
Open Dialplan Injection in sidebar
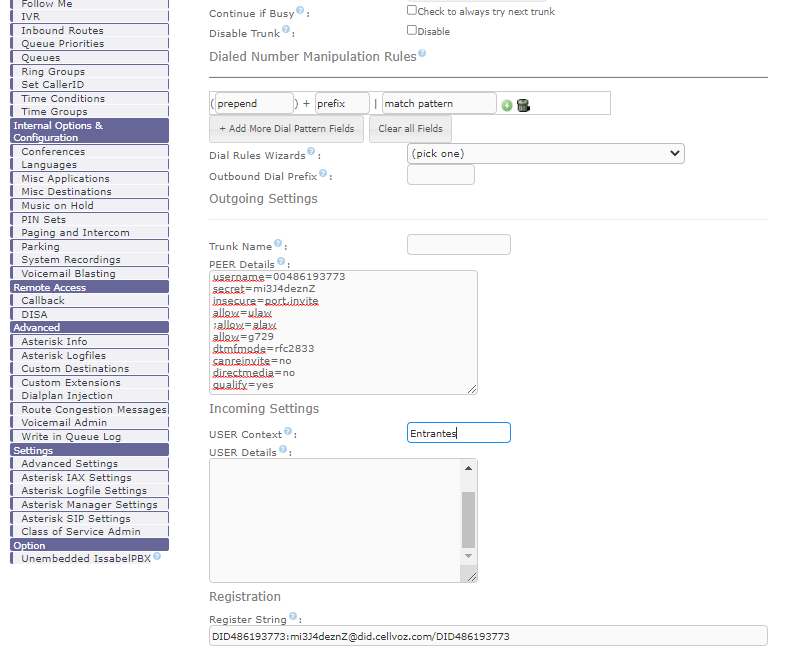pos(67,395)
